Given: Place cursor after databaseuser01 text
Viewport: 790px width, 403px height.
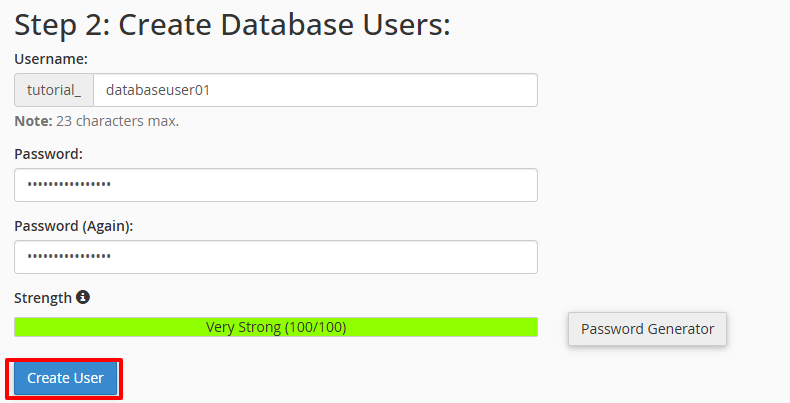Looking at the screenshot, I should [211, 90].
